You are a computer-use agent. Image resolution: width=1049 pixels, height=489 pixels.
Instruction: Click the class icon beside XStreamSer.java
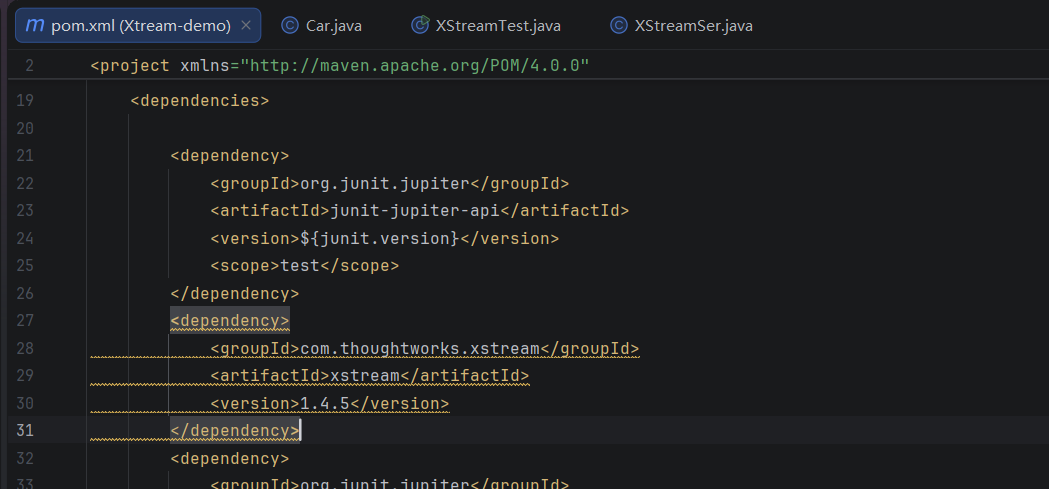click(619, 25)
